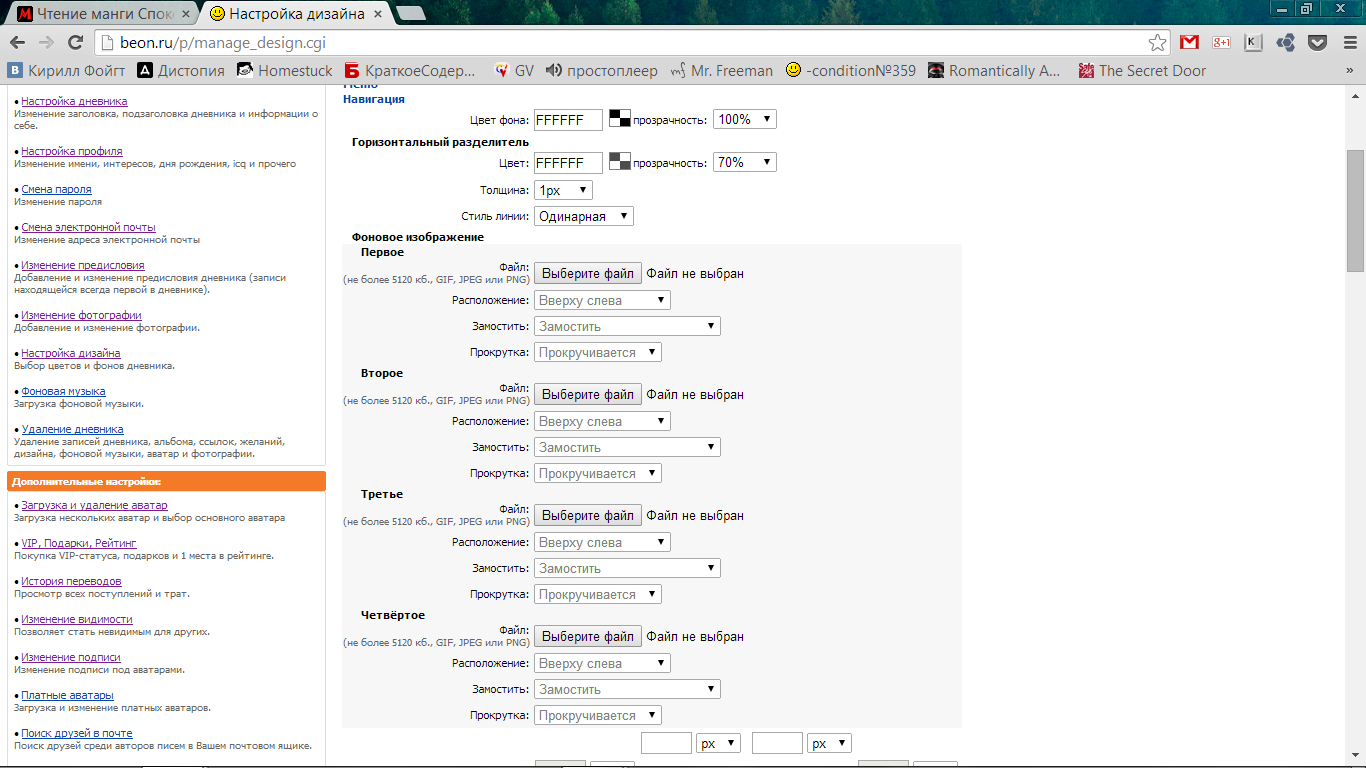Open the Кирилл Фойгт VK bookmark
The height and width of the screenshot is (768, 1366).
pos(67,71)
